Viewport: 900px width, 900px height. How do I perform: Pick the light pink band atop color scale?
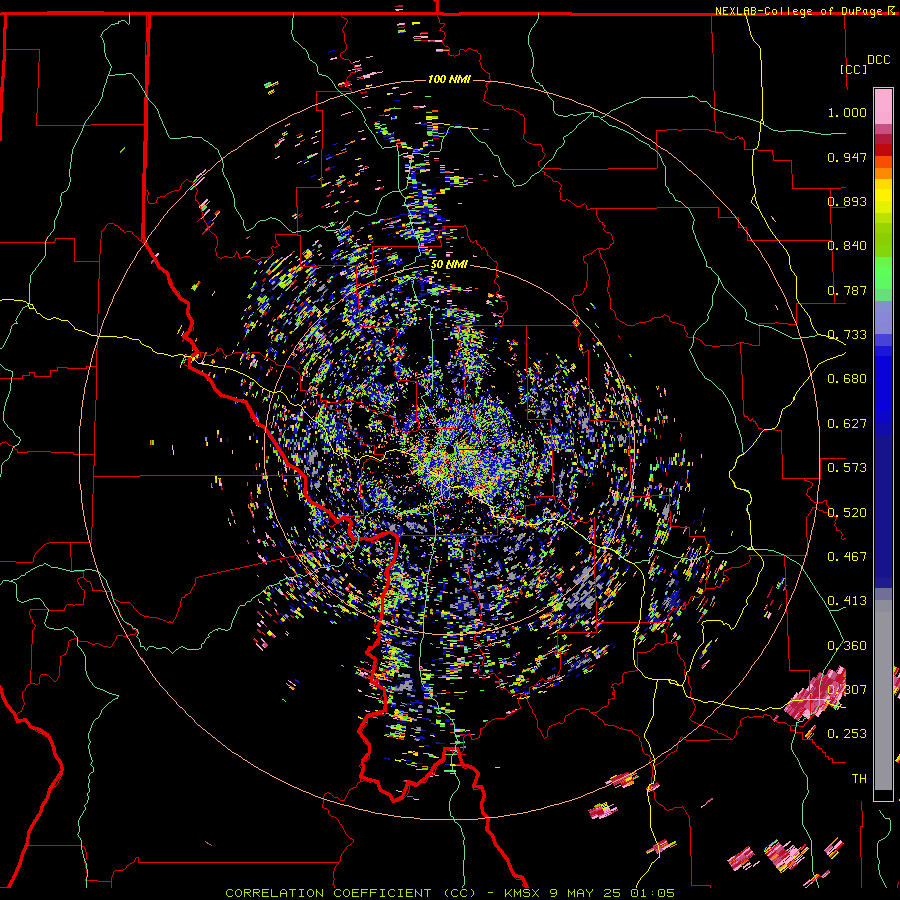[x=883, y=106]
